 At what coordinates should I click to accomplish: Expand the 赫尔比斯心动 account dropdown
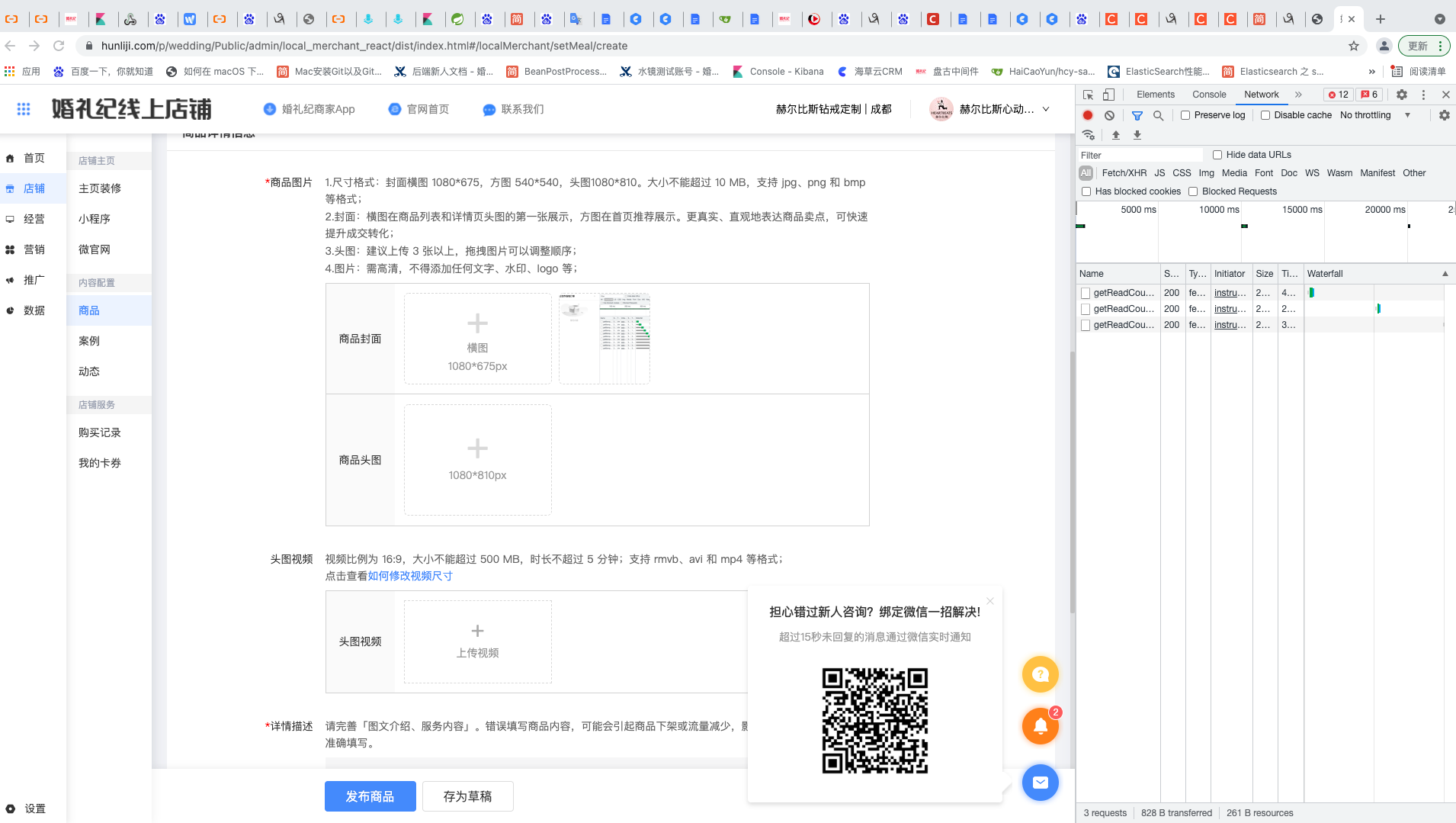pyautogui.click(x=1046, y=109)
